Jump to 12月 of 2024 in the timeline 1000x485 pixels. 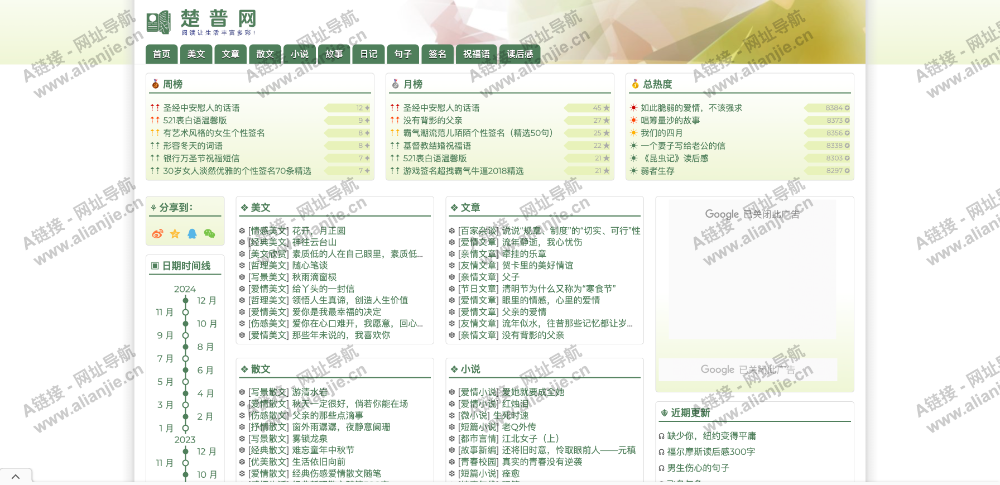pos(206,301)
